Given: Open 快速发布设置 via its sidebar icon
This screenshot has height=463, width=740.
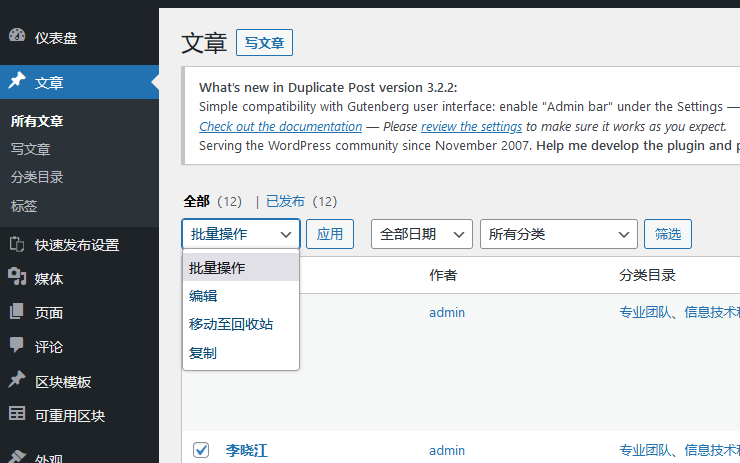Looking at the screenshot, I should click(x=17, y=244).
